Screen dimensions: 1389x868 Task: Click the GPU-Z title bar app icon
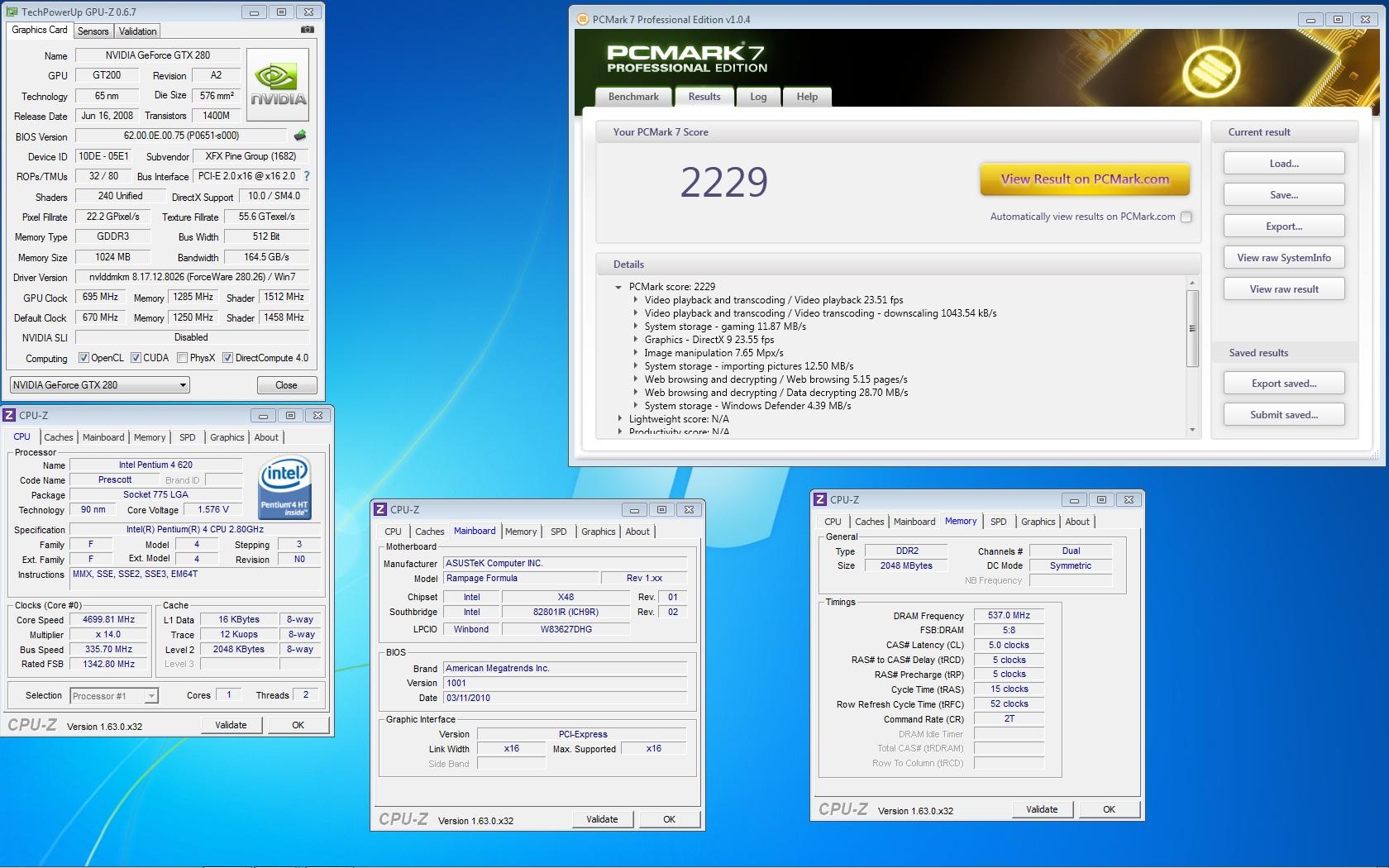[12, 12]
